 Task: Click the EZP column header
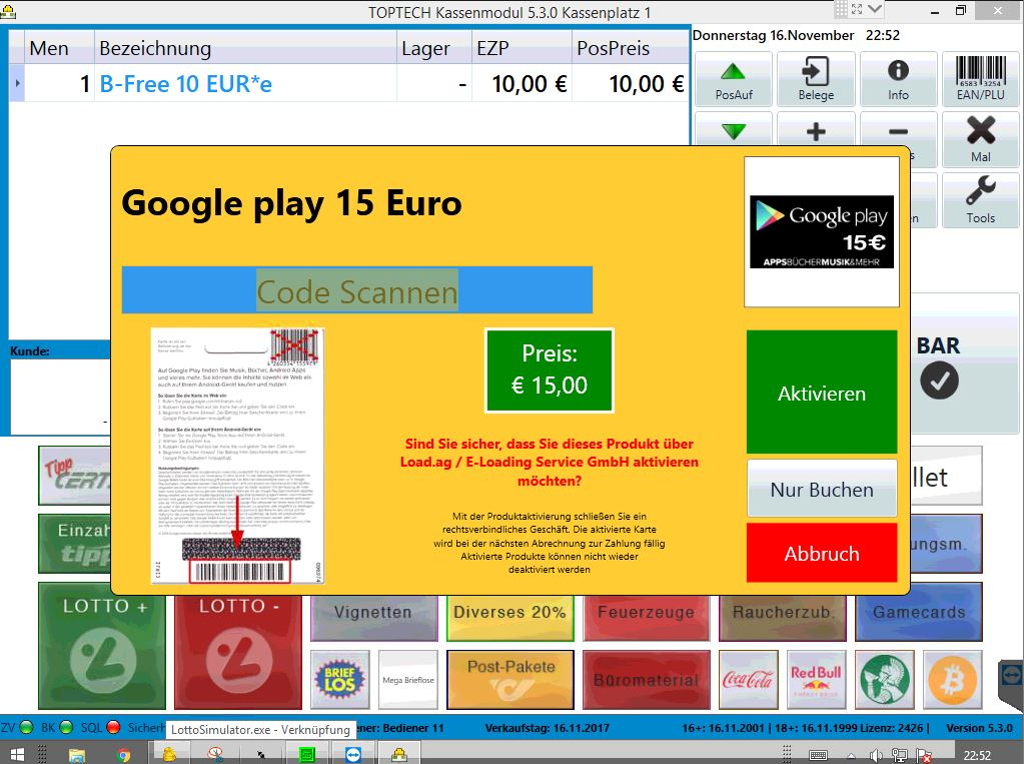click(x=522, y=48)
